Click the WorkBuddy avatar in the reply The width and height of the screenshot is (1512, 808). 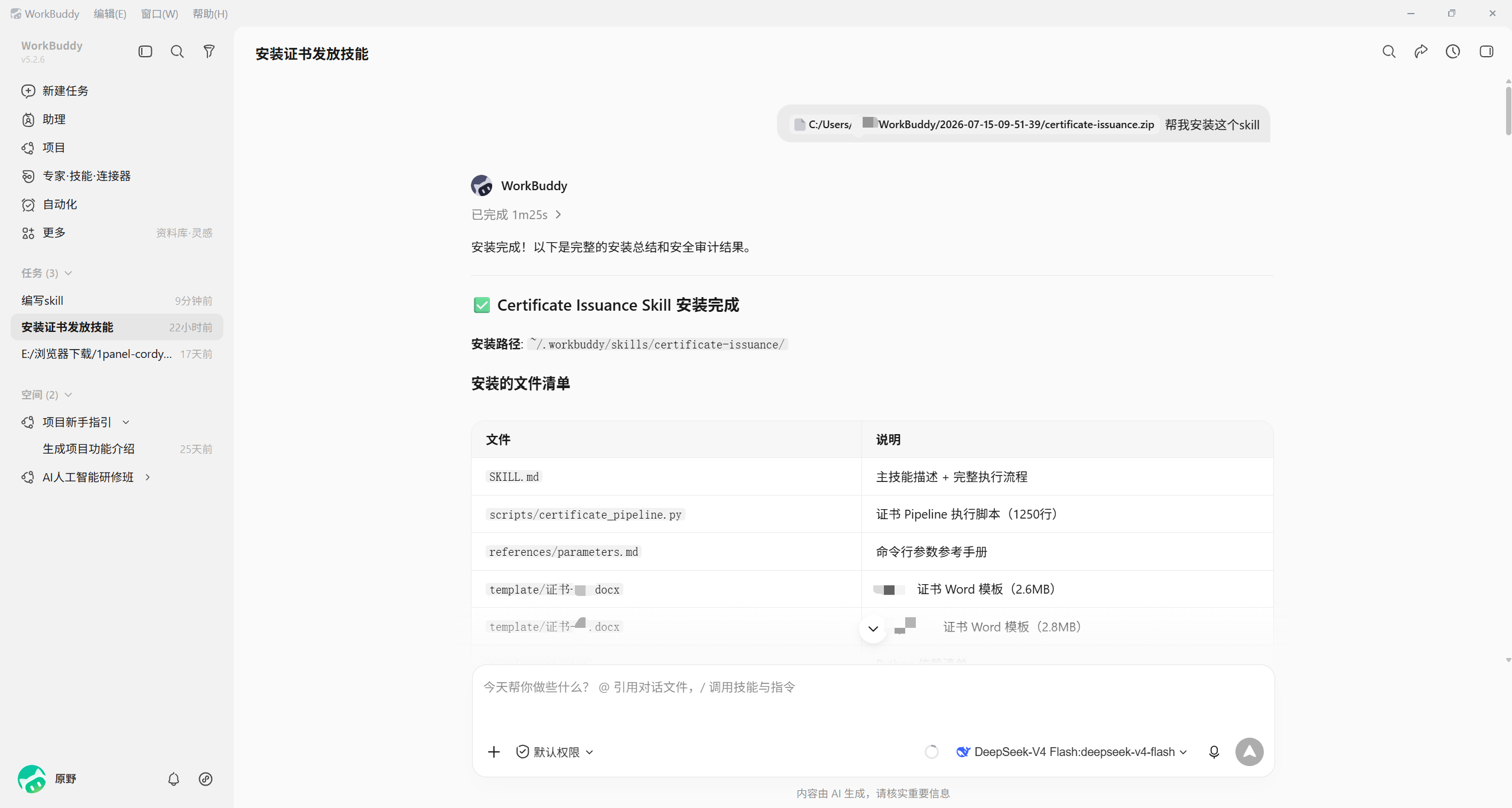pyautogui.click(x=482, y=185)
